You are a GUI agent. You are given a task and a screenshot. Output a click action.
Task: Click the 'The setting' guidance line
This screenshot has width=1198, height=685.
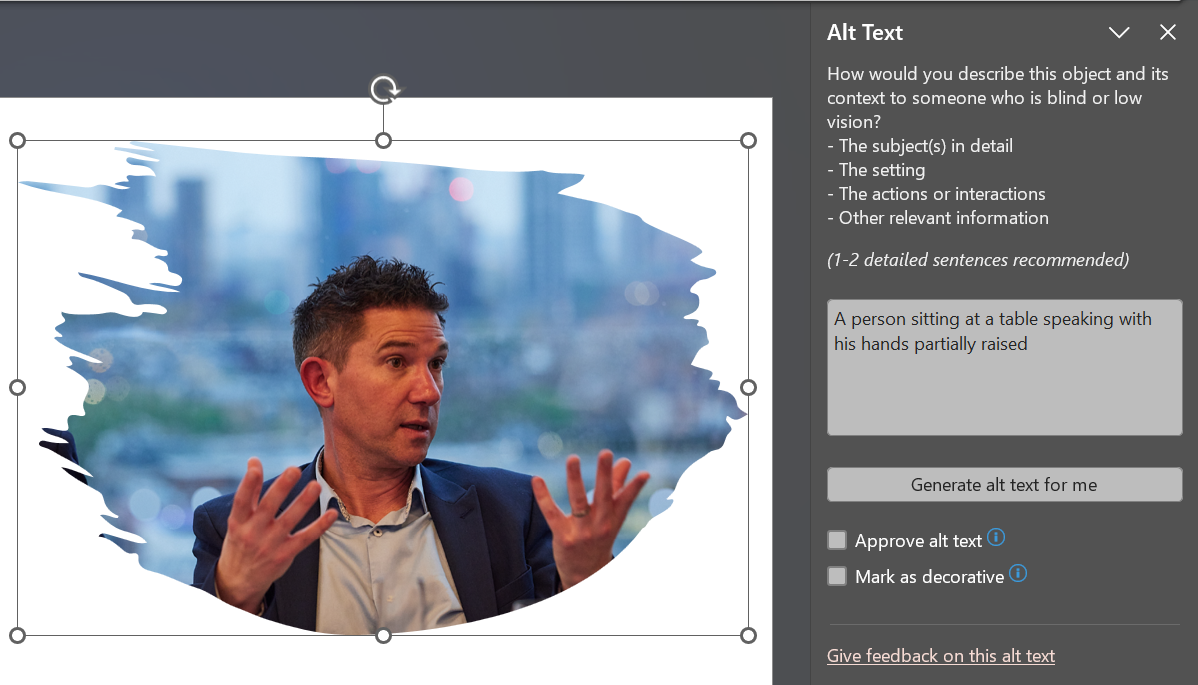(876, 170)
